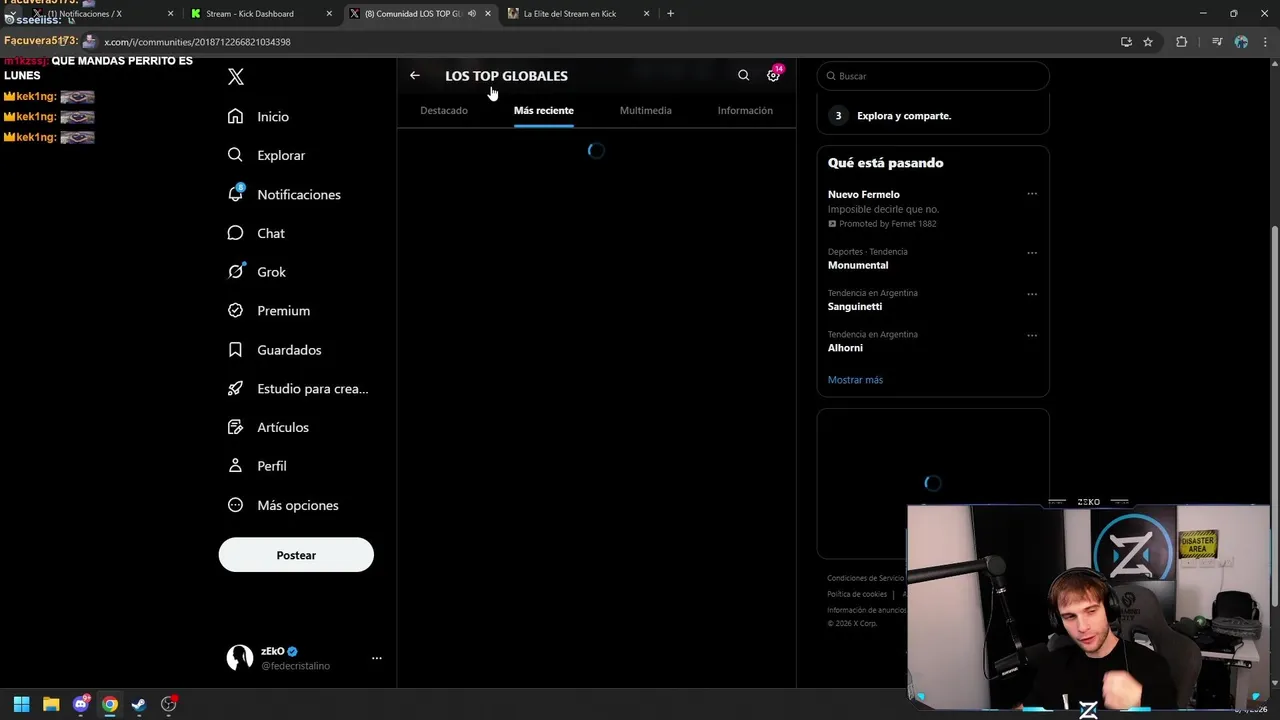Open the community settings gear with badge
1280x720 pixels.
pyautogui.click(x=773, y=75)
